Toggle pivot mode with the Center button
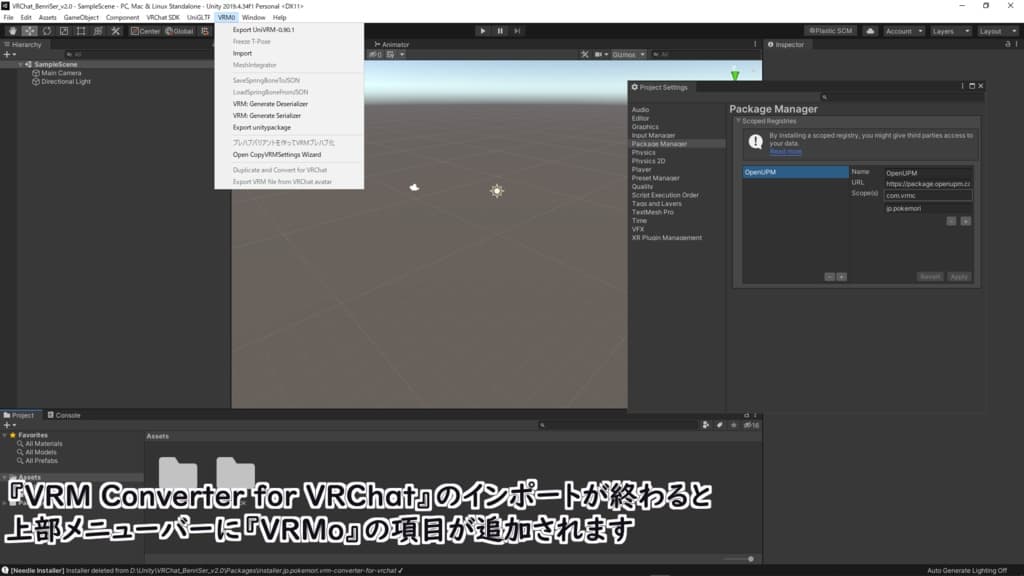Image resolution: width=1024 pixels, height=576 pixels. click(144, 30)
